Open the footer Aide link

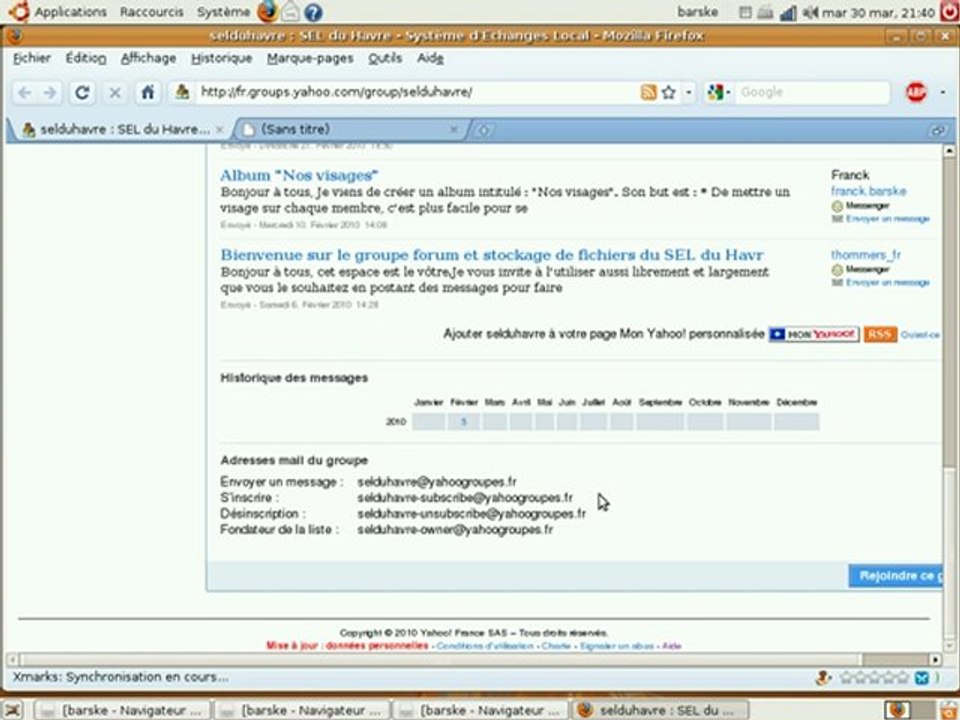672,646
